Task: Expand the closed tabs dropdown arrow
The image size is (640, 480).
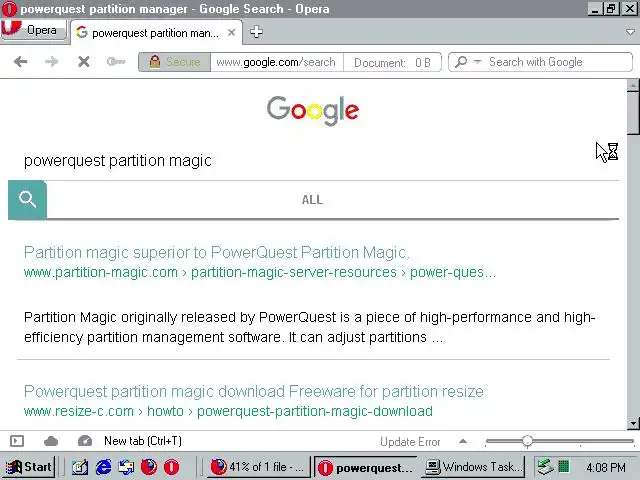Action: click(x=630, y=32)
